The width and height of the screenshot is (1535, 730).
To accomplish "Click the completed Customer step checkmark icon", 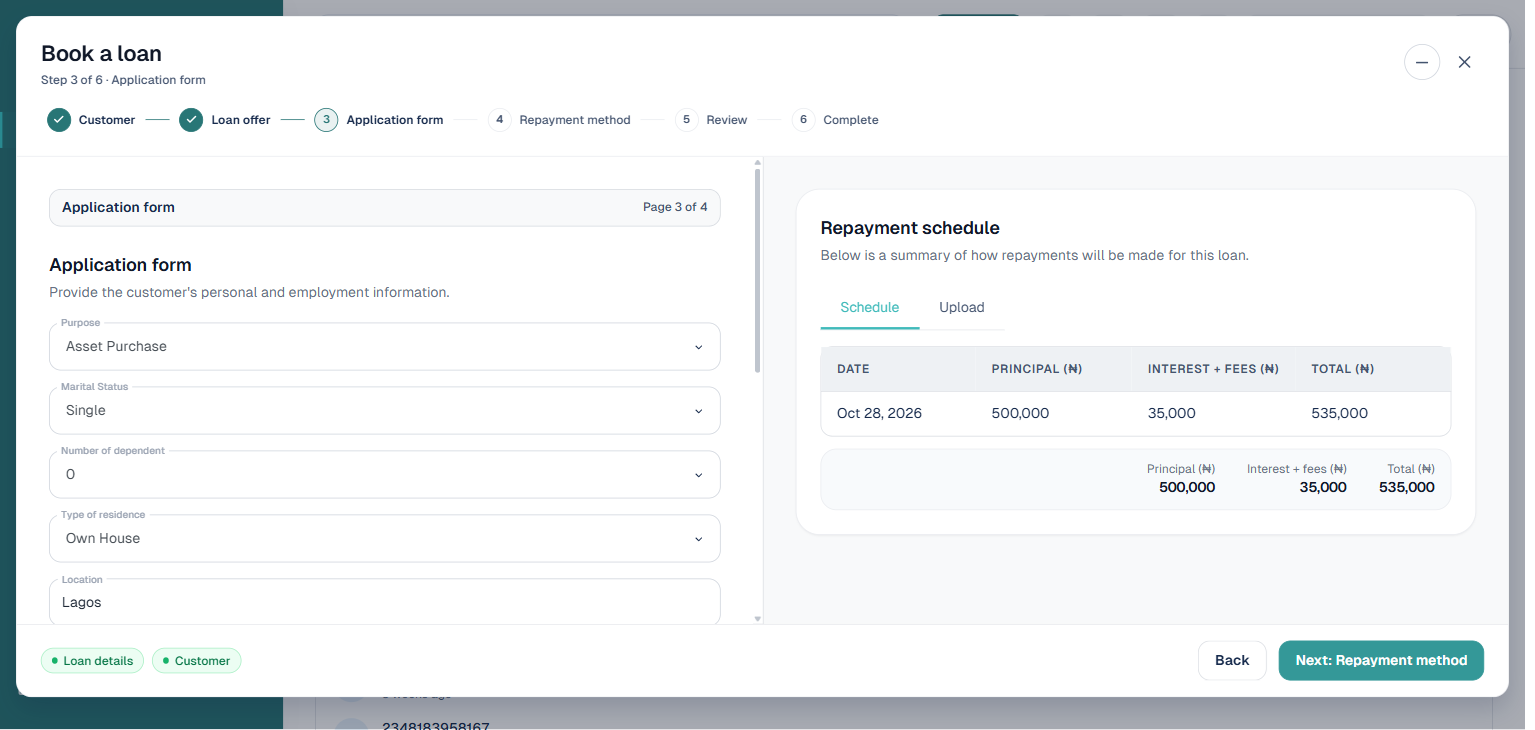I will coord(59,120).
